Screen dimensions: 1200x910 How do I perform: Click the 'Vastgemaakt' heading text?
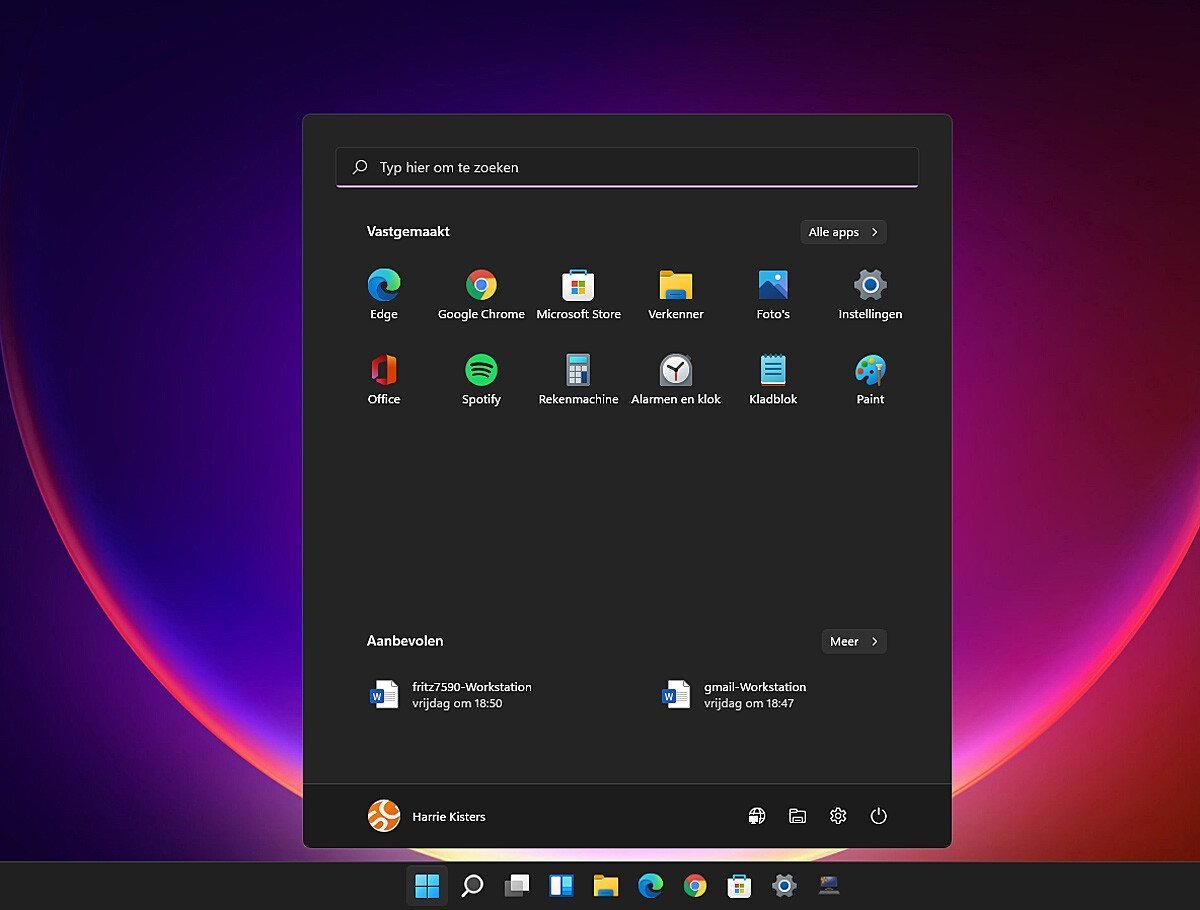(x=408, y=231)
